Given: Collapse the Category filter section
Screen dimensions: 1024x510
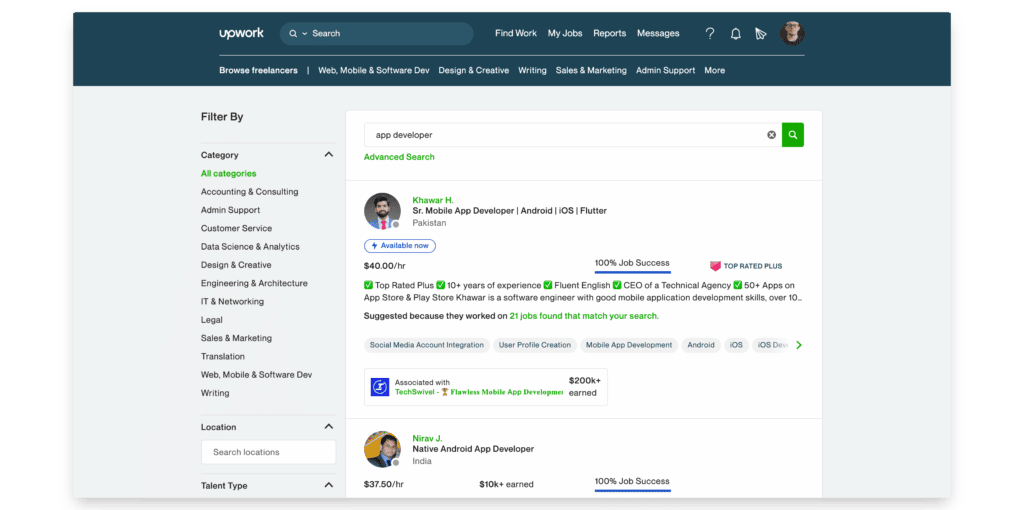Looking at the screenshot, I should tap(328, 155).
